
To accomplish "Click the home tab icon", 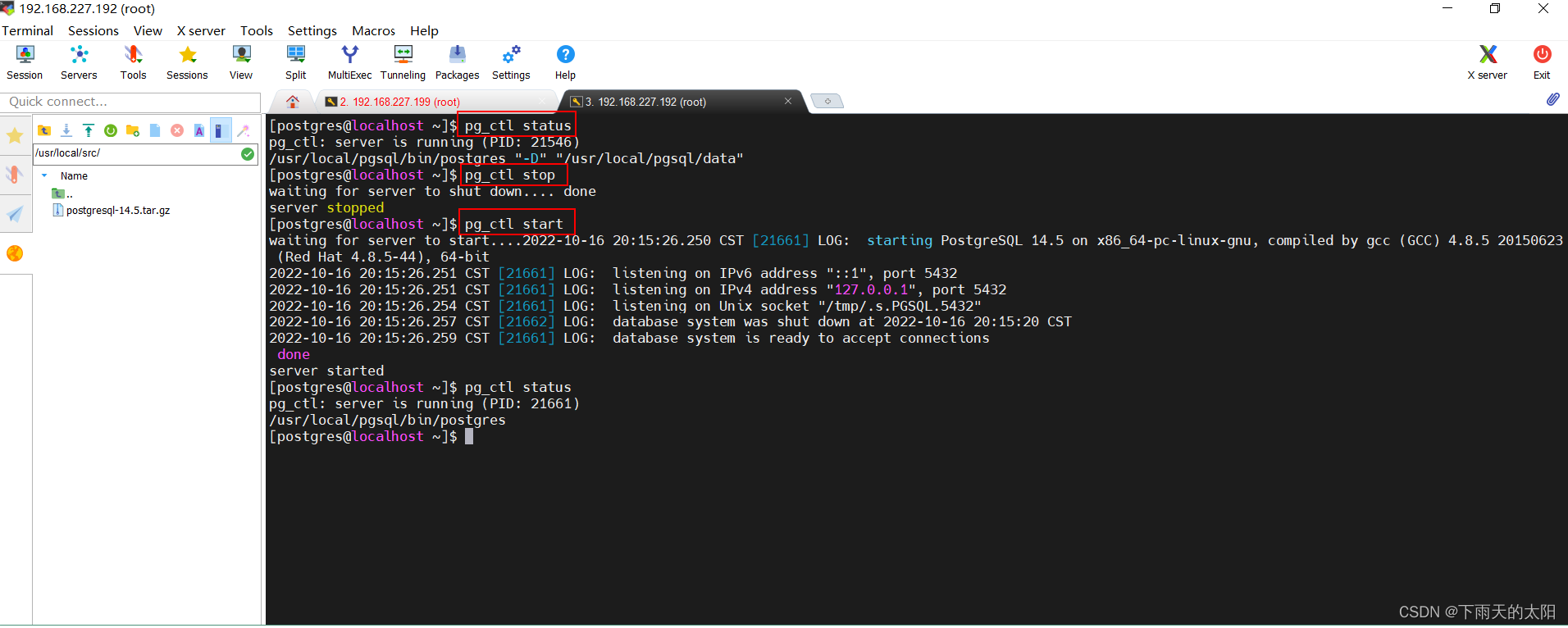I will click(293, 102).
